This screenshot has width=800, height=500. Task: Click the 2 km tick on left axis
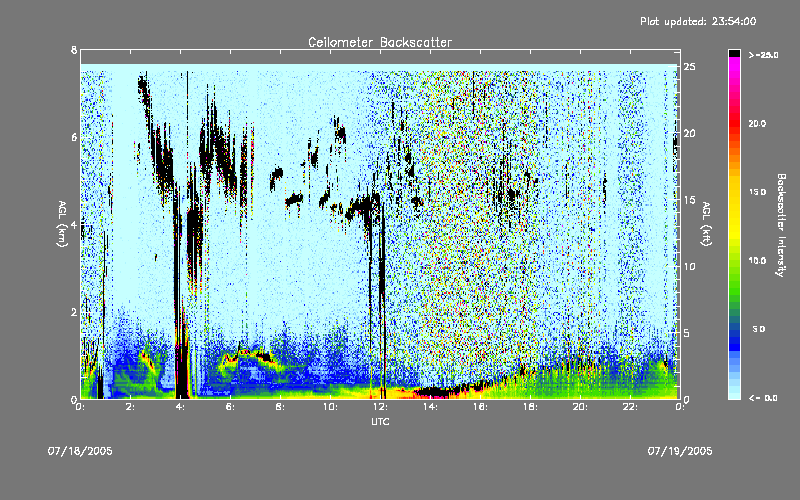pos(74,312)
